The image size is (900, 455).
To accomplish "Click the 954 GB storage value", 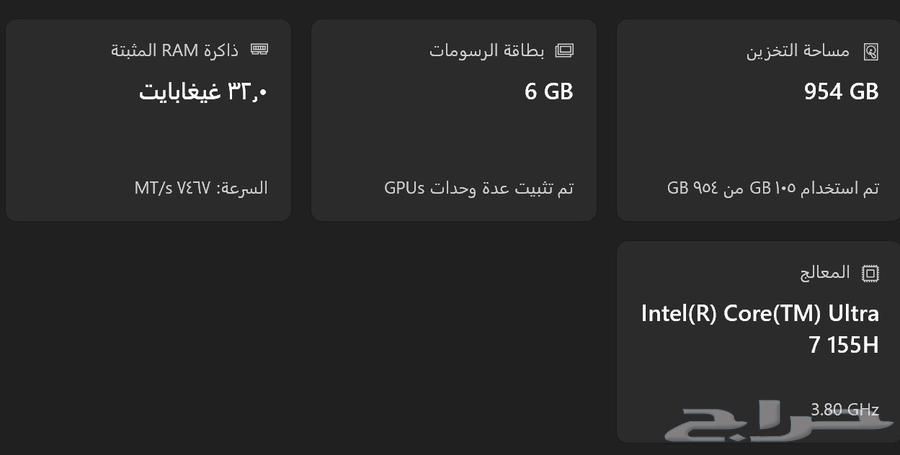I will pyautogui.click(x=841, y=92).
